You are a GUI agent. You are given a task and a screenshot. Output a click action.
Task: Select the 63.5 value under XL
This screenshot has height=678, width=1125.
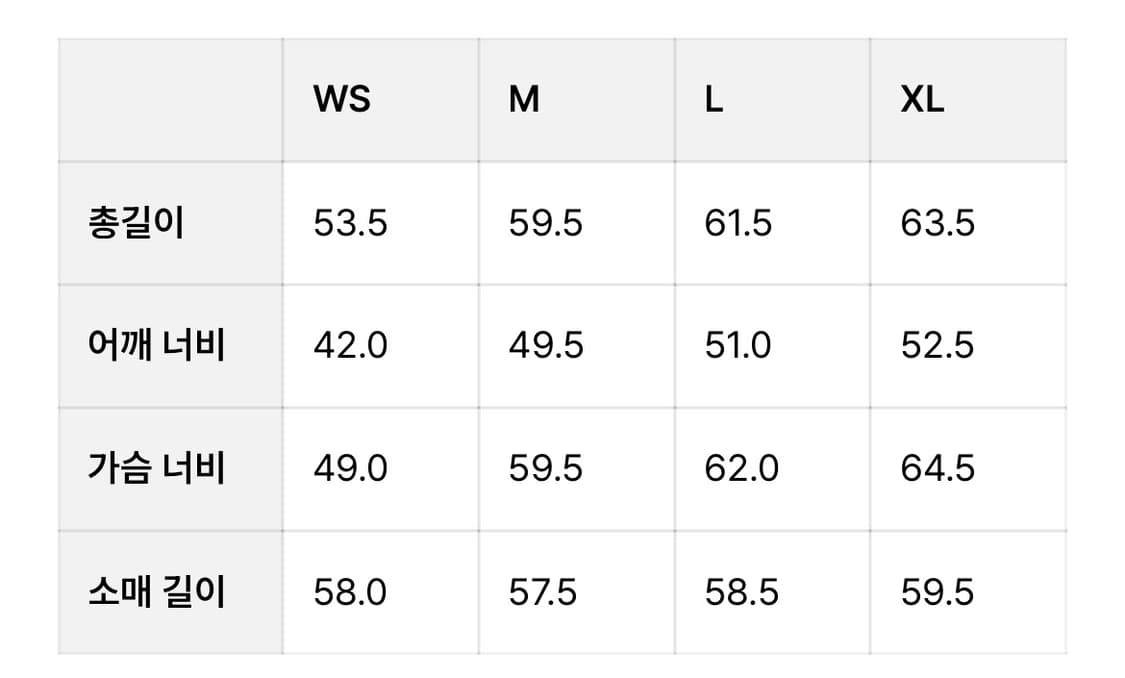click(x=937, y=223)
